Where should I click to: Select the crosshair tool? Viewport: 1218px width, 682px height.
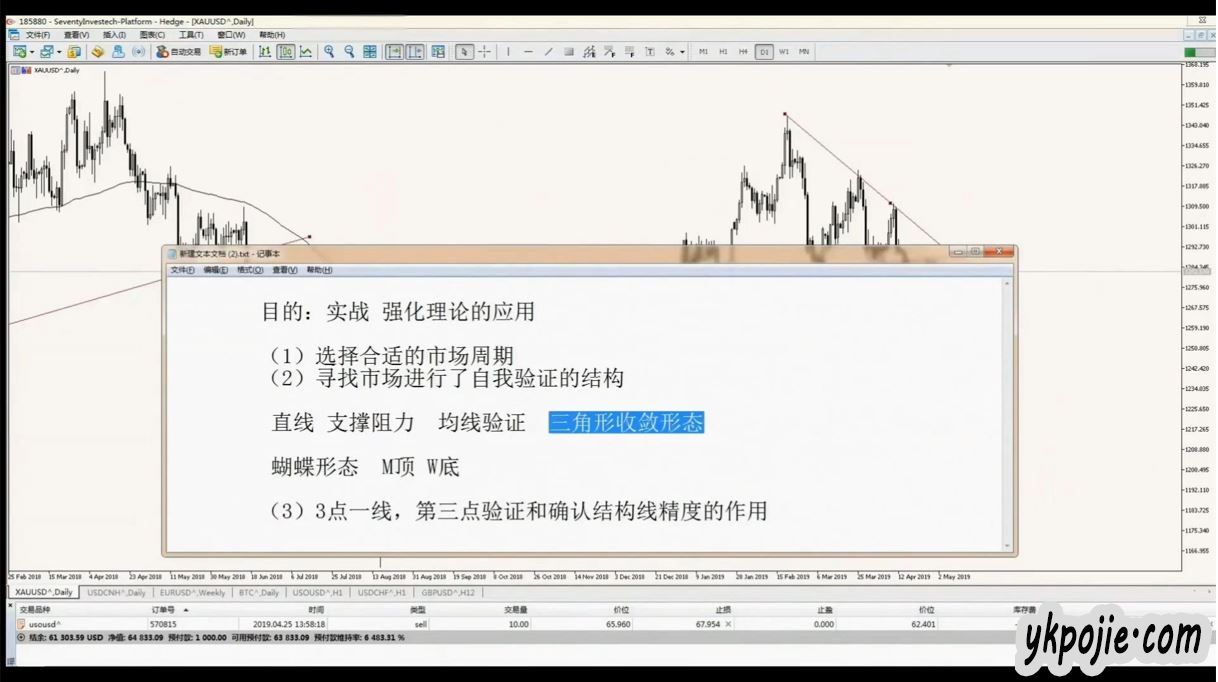click(484, 52)
